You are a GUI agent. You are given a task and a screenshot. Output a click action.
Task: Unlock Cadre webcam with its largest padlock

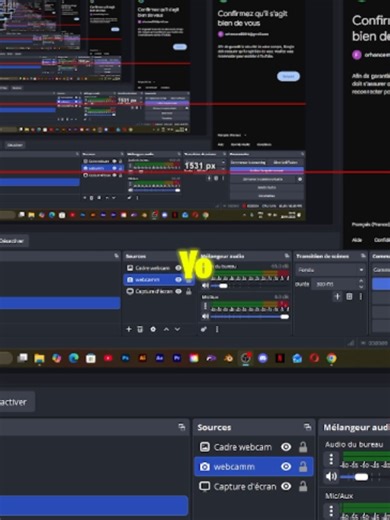click(x=303, y=447)
